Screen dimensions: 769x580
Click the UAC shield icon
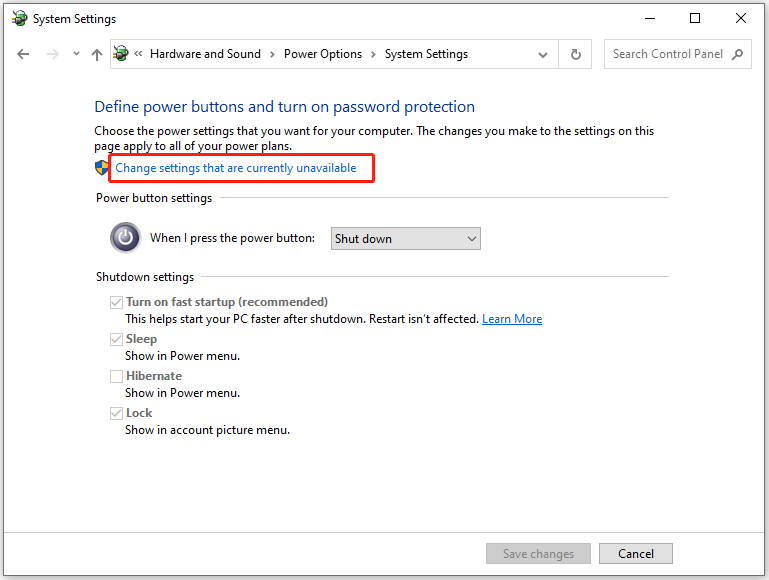[102, 168]
